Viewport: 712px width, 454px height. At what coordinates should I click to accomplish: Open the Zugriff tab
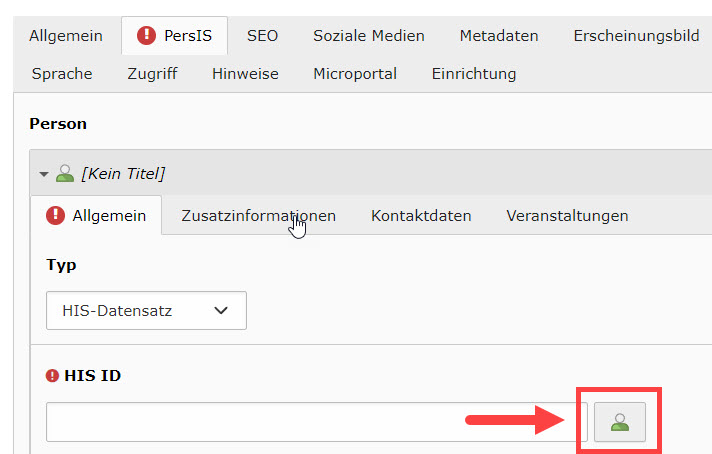tap(152, 74)
